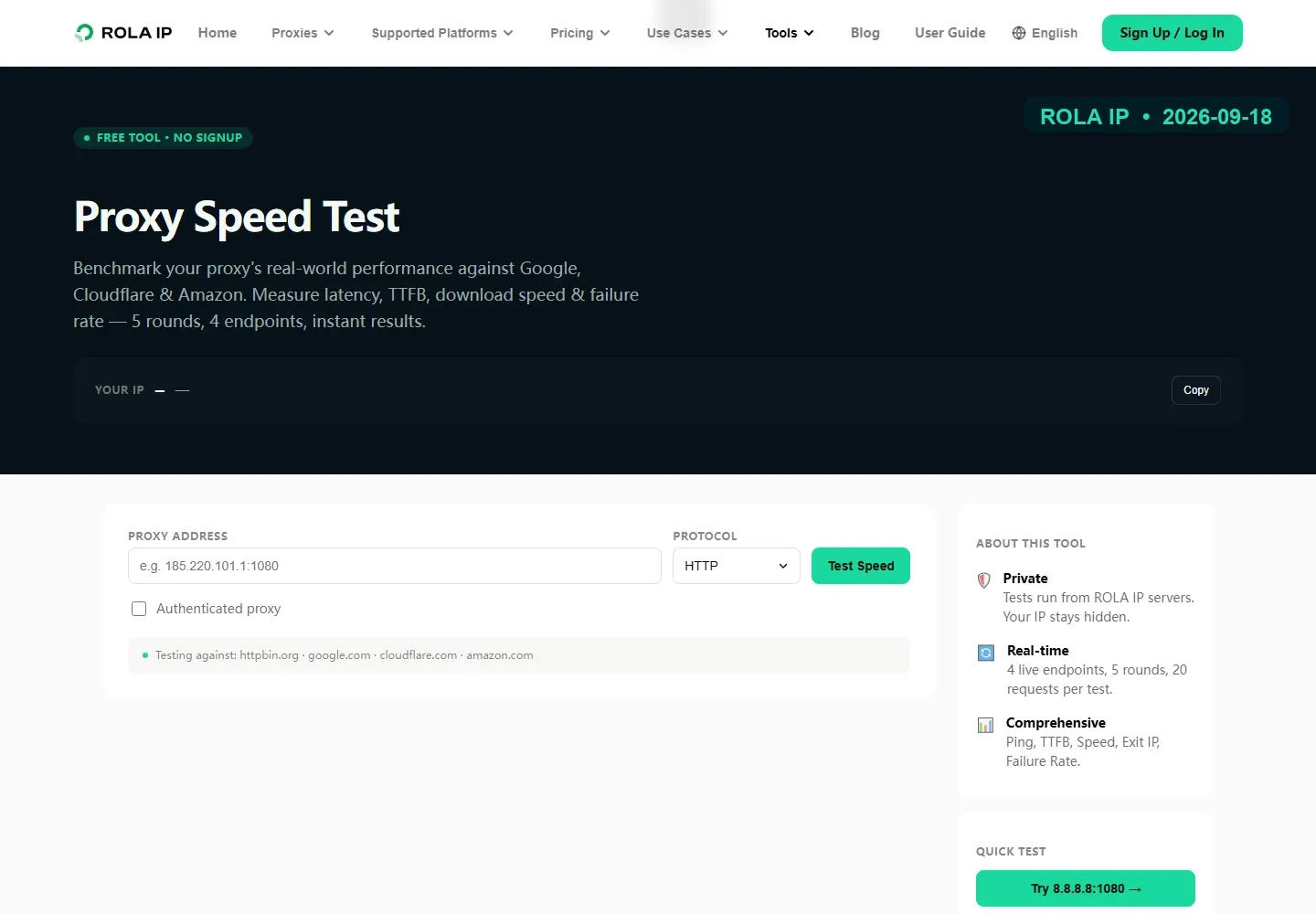Click the 'Private' feature title
The width and height of the screenshot is (1316, 914).
pyautogui.click(x=1025, y=579)
